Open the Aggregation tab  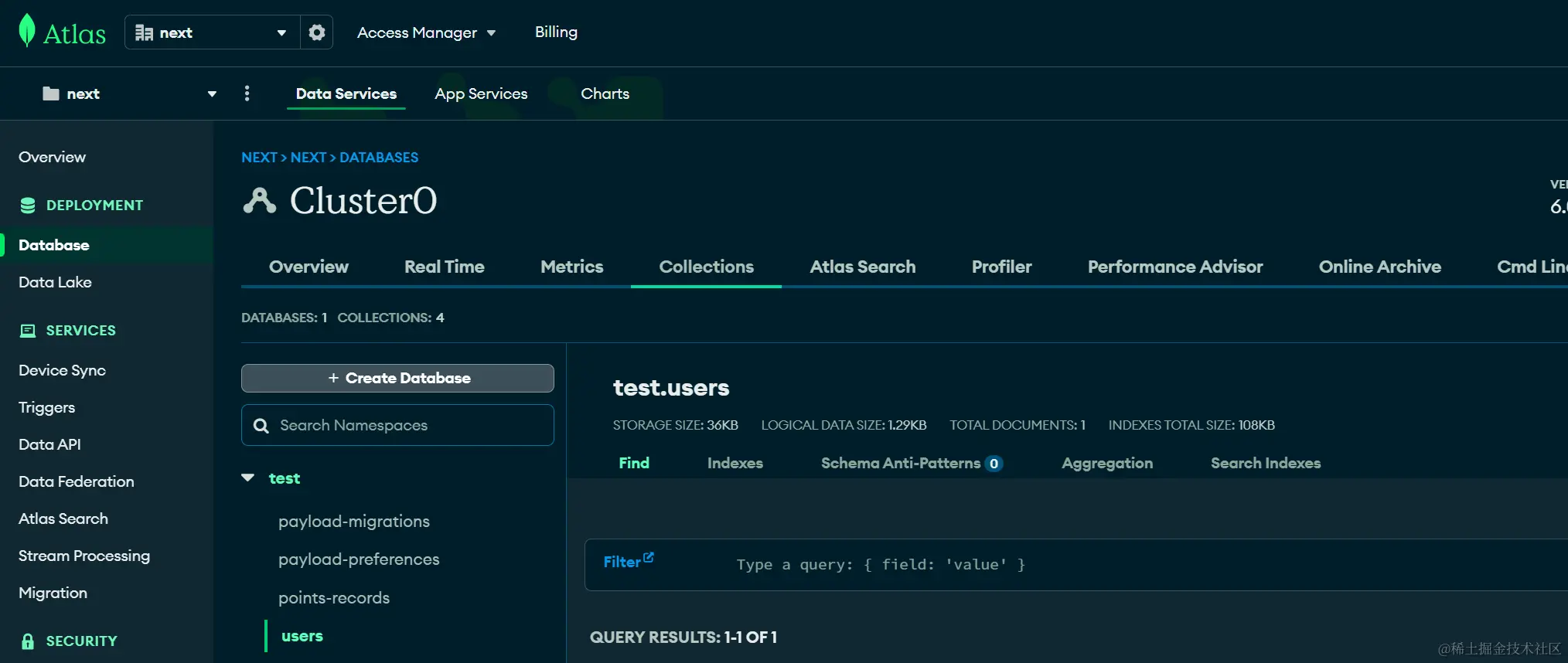(x=1106, y=463)
